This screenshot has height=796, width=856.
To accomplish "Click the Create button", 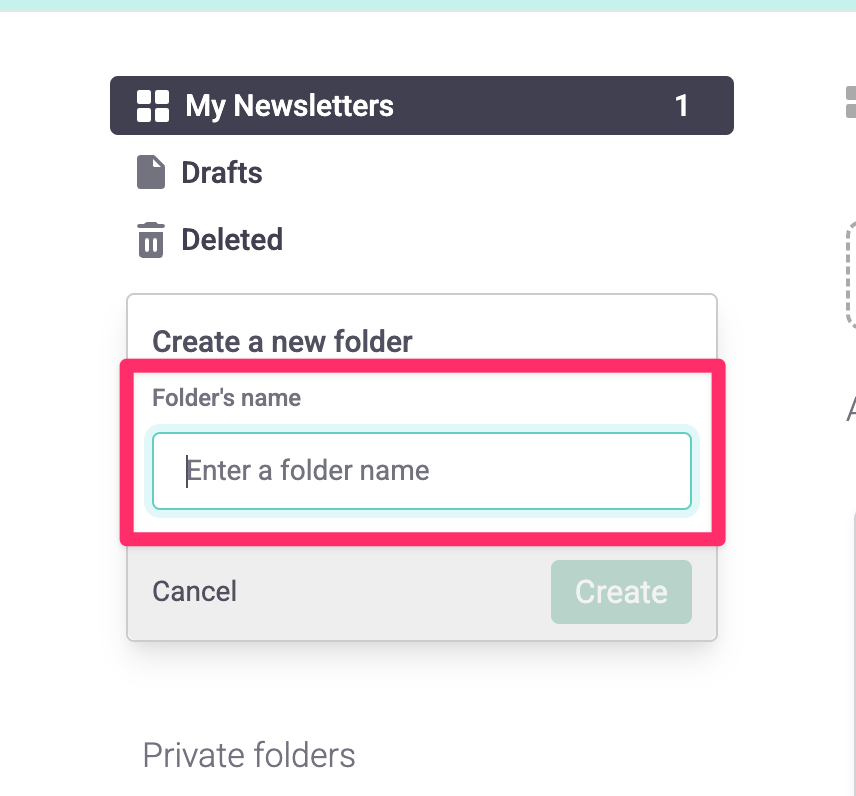I will pyautogui.click(x=621, y=591).
